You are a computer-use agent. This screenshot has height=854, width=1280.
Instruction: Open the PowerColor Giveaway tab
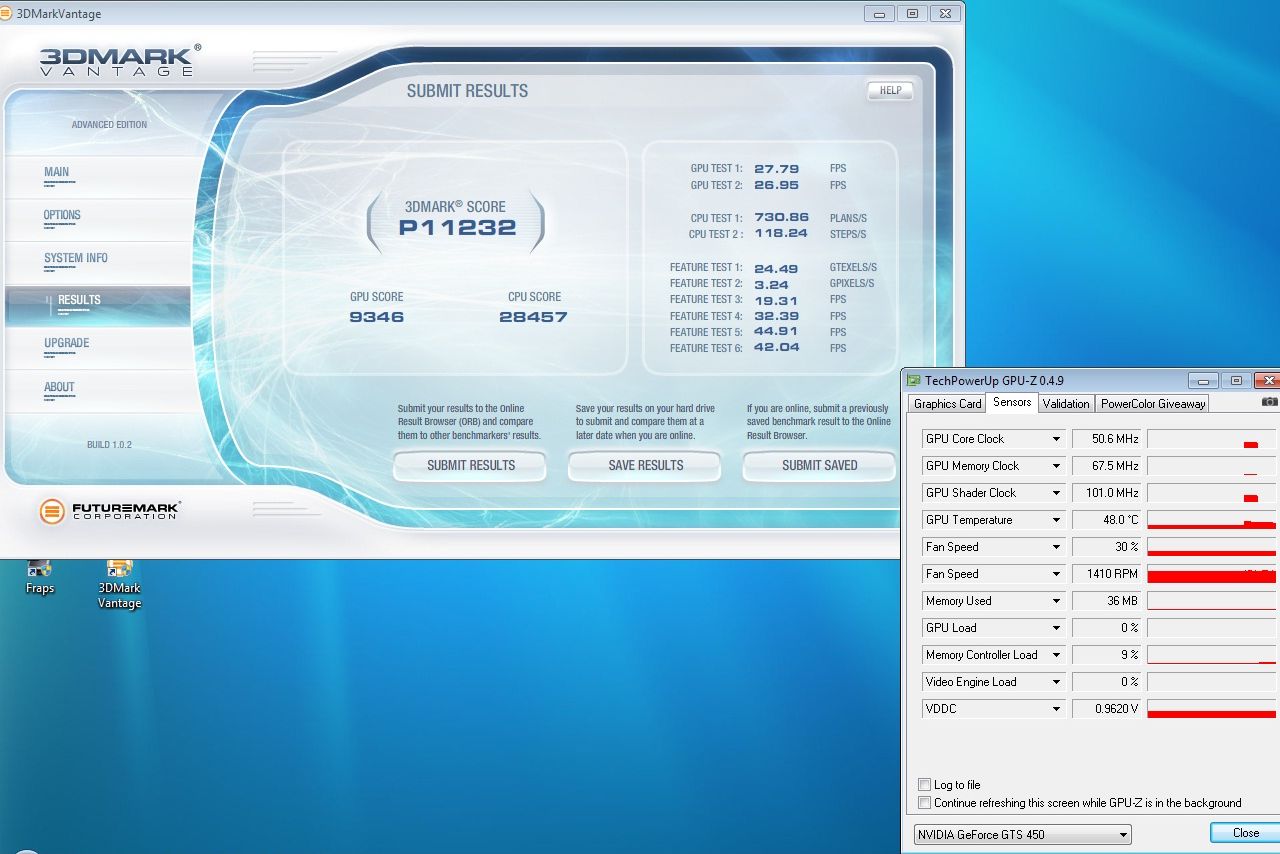tap(1153, 404)
